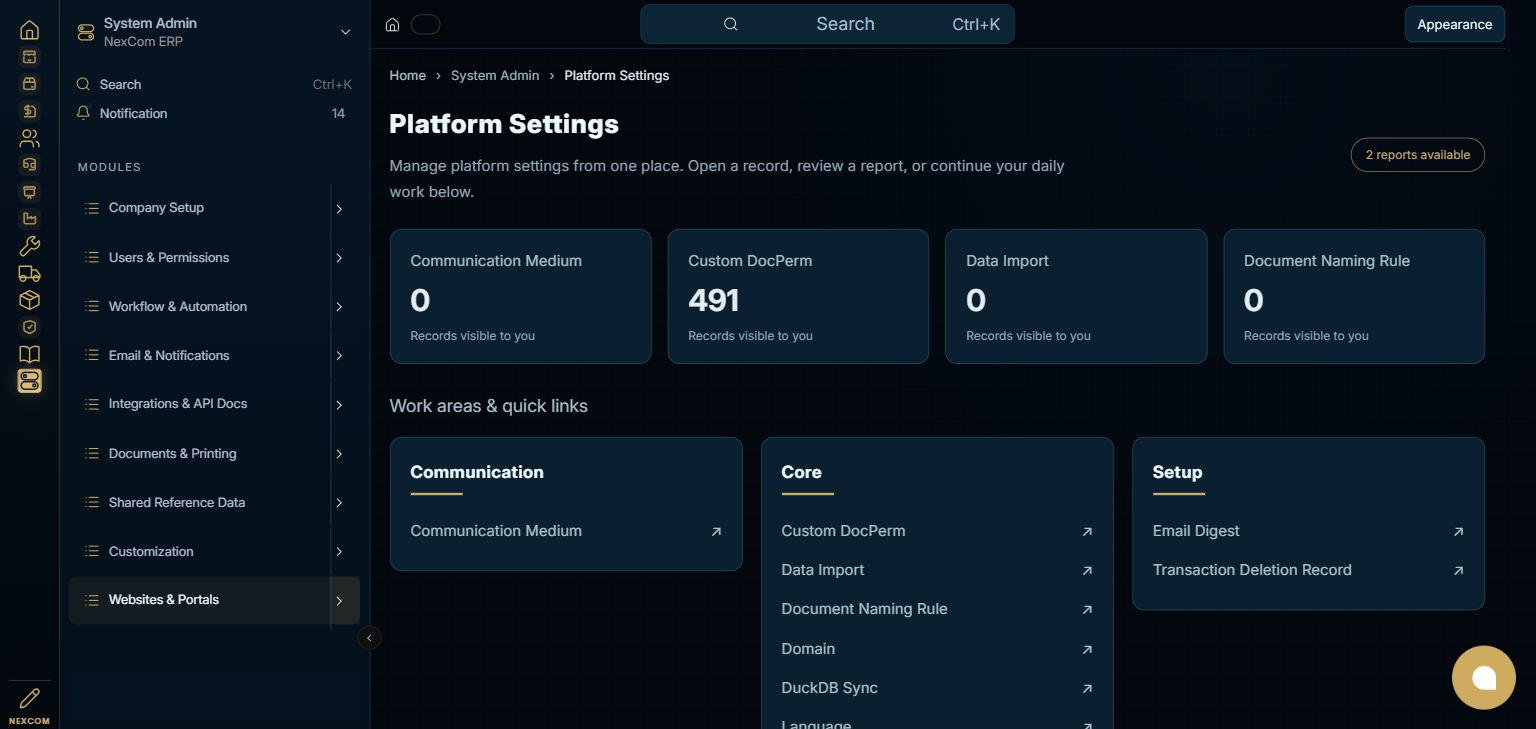Select the Company Setup module label
The image size is (1536, 729).
156,208
